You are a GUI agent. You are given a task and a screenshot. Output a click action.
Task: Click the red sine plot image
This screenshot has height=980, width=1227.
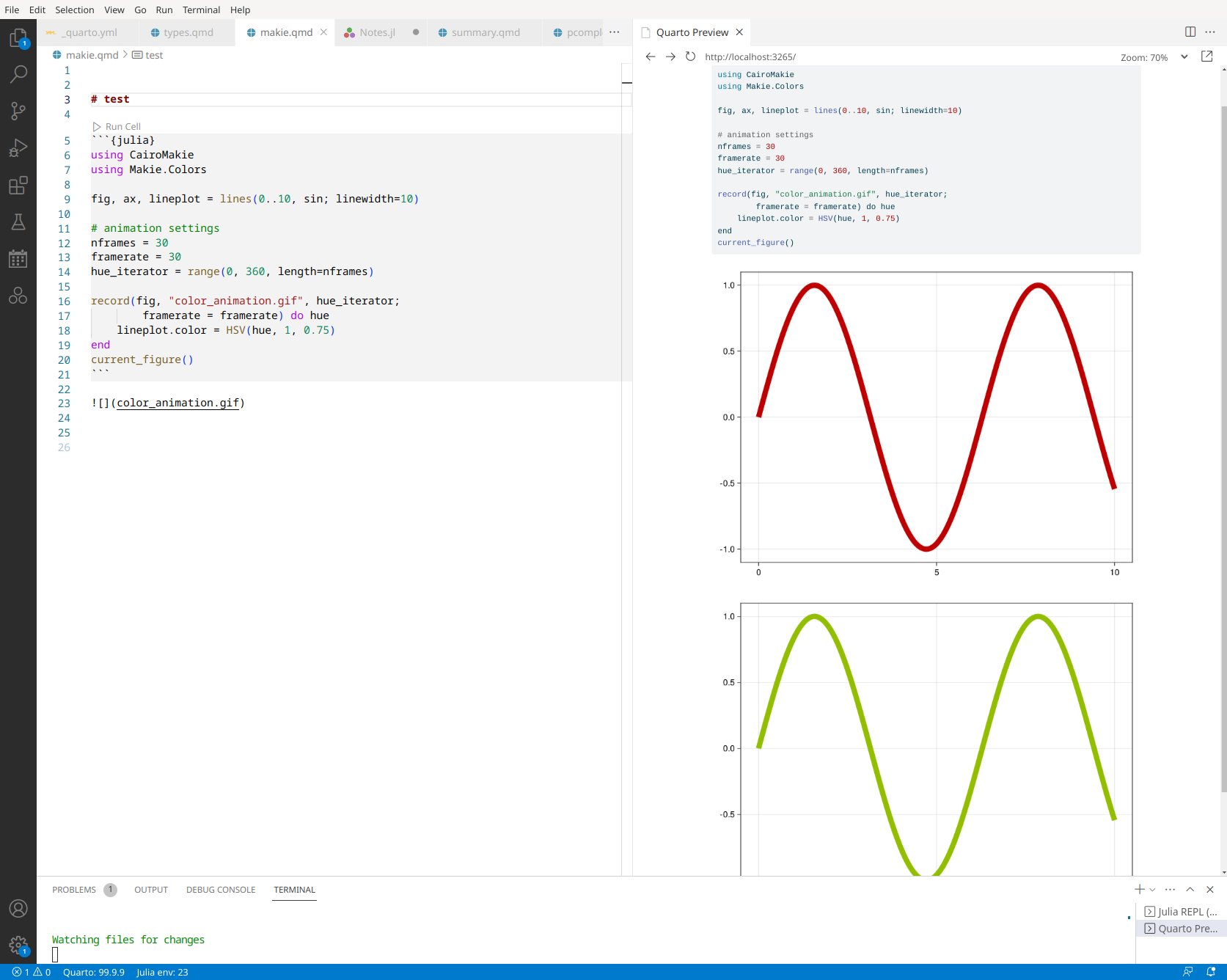(926, 423)
